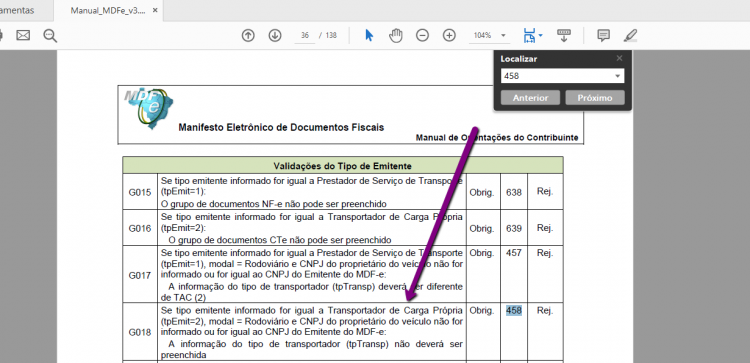This screenshot has height=363, width=750.
Task: Add a comment note icon
Action: click(604, 35)
